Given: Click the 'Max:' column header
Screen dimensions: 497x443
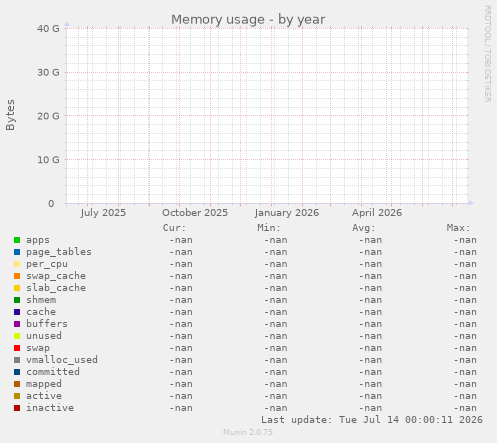Looking at the screenshot, I should (x=458, y=228).
